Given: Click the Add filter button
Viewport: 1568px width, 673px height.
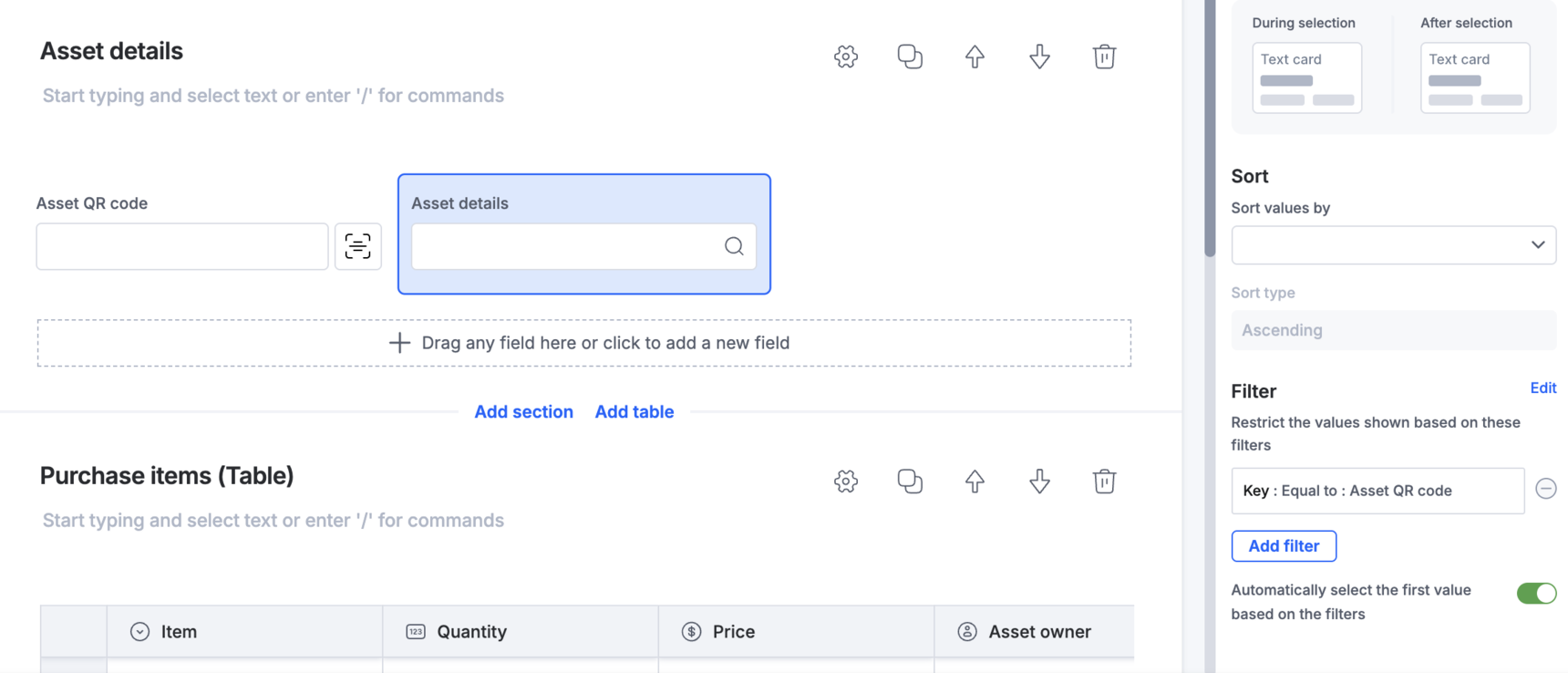Looking at the screenshot, I should 1284,546.
